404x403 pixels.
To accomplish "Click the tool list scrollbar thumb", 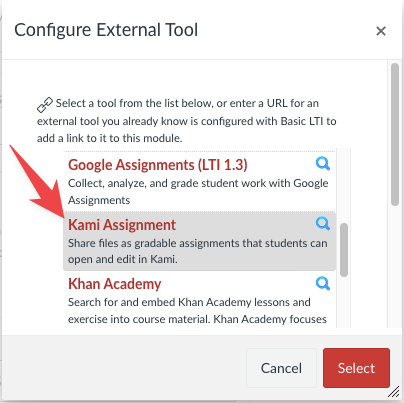I will point(344,250).
